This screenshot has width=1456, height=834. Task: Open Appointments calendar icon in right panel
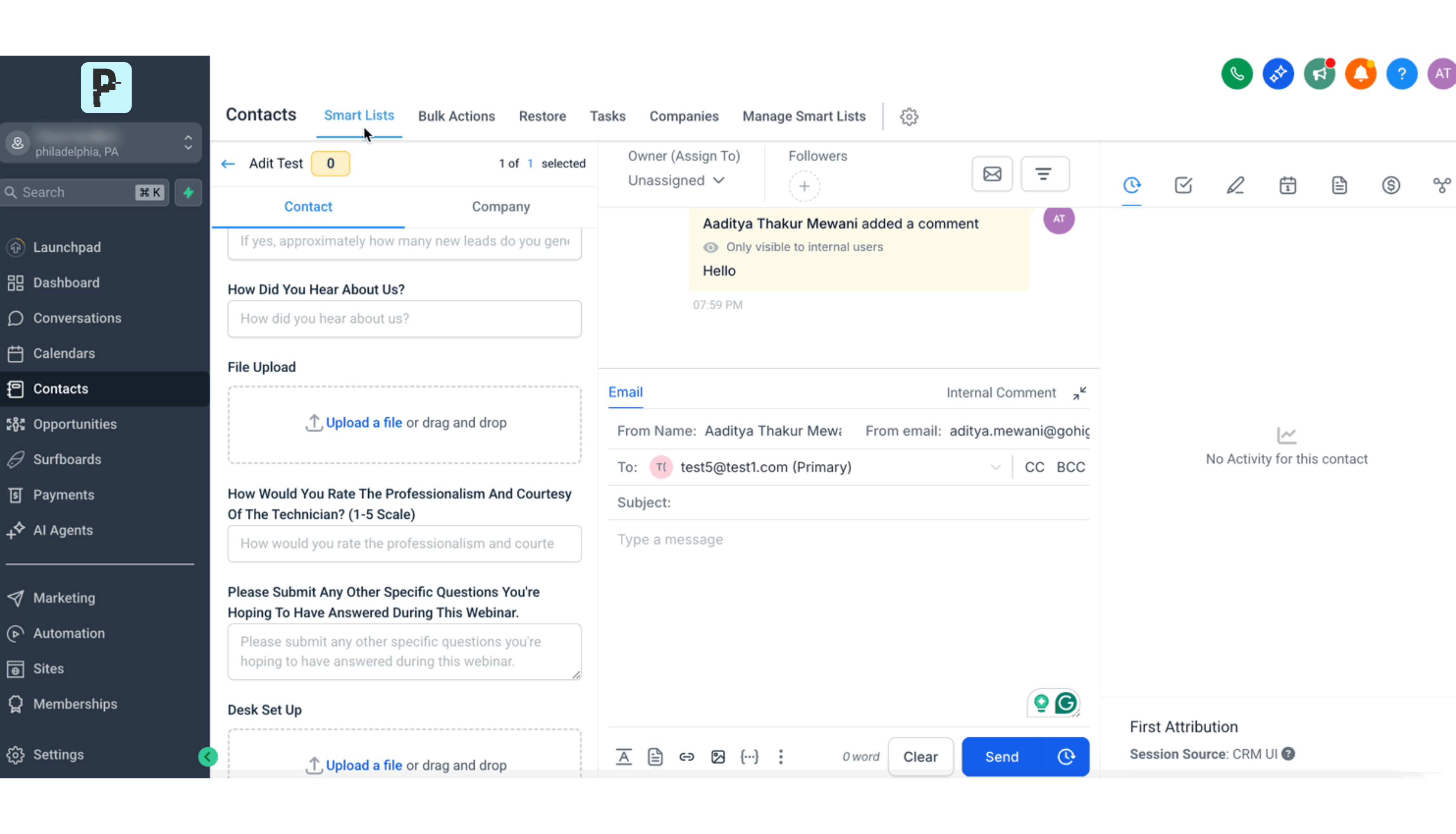[x=1287, y=186]
